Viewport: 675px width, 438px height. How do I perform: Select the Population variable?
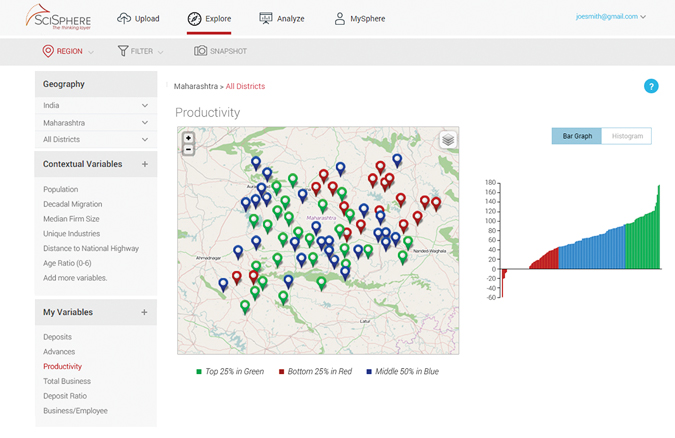point(61,189)
